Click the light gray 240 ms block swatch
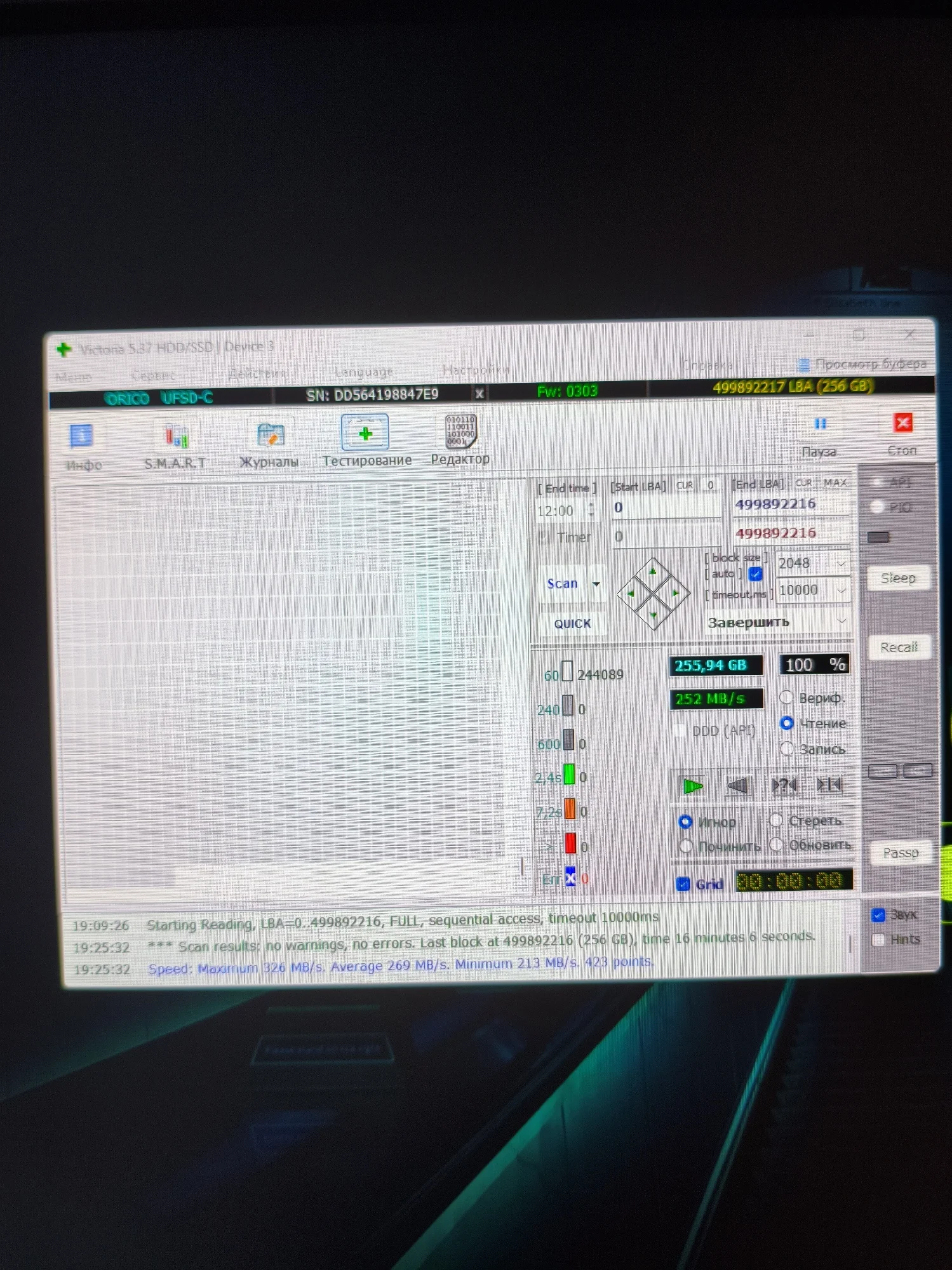The height and width of the screenshot is (1270, 952). (x=568, y=705)
